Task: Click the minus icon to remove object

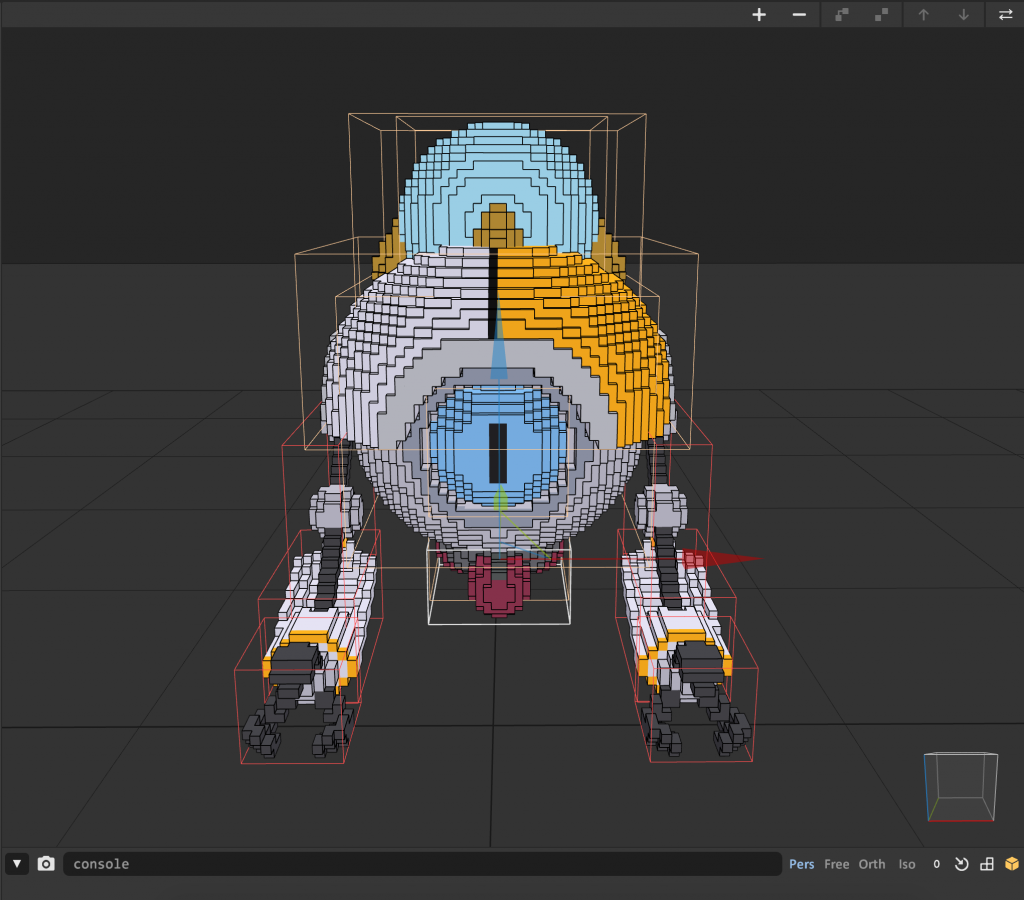Action: (x=799, y=15)
